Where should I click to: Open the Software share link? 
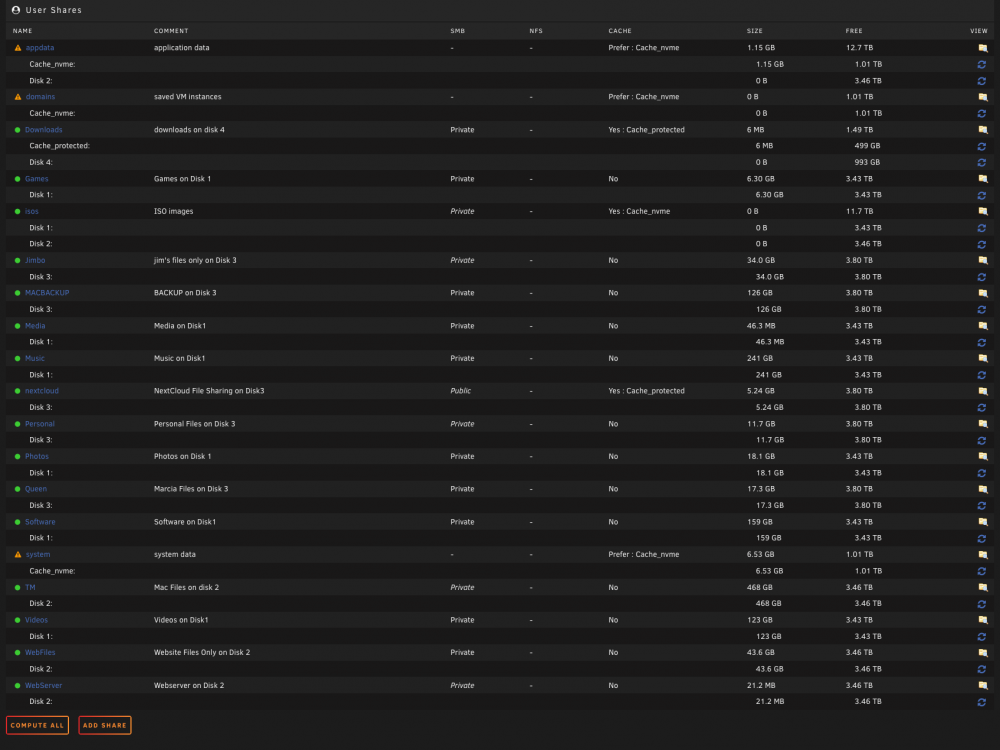40,522
